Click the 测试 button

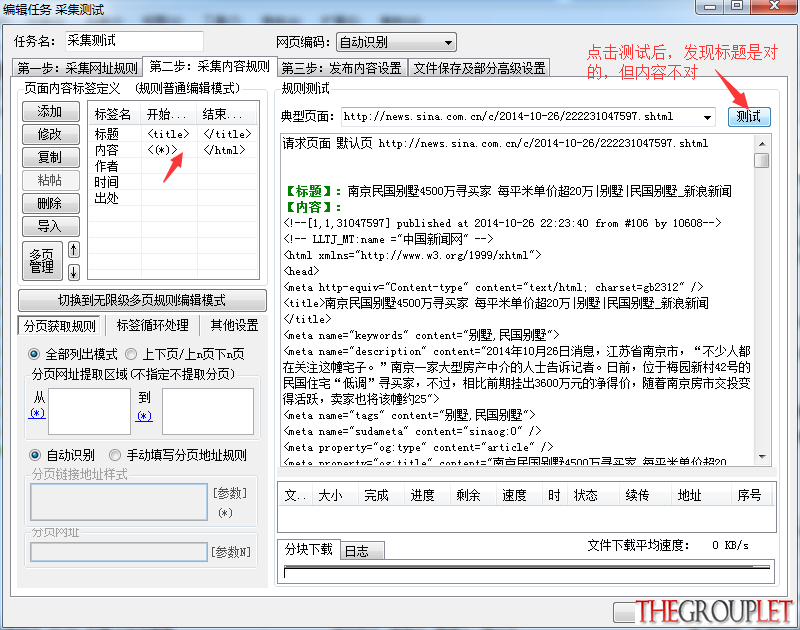coord(749,117)
